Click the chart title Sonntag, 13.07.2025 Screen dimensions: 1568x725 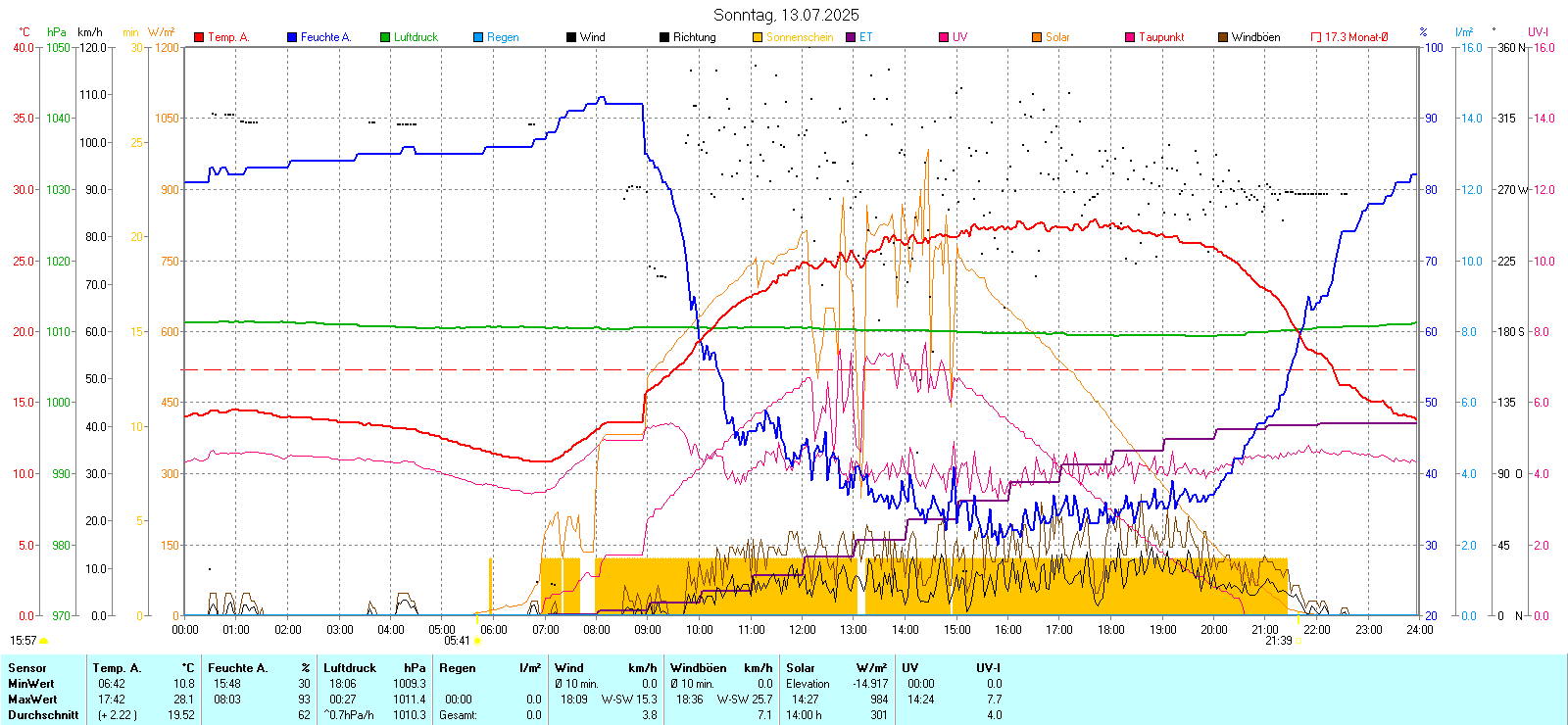tap(786, 15)
